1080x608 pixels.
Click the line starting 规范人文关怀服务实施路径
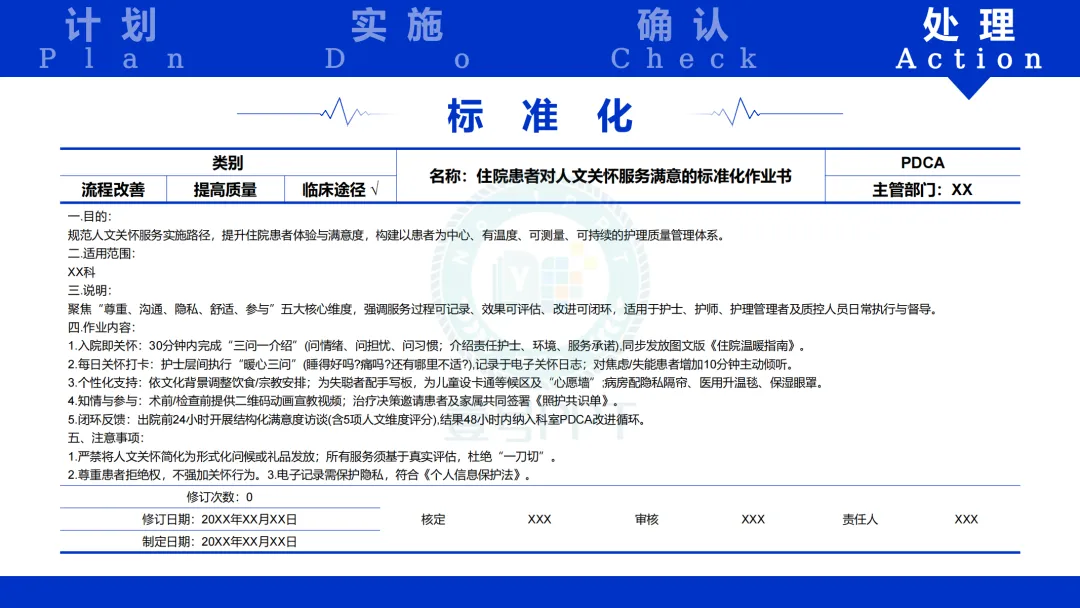tap(397, 235)
